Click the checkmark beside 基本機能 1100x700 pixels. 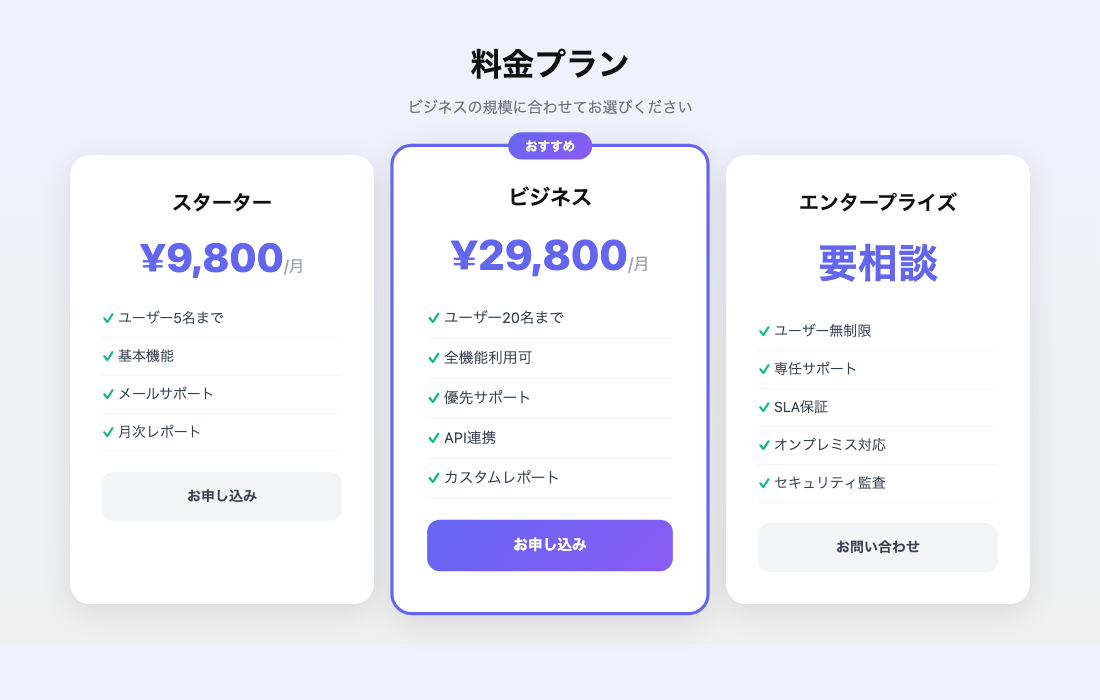click(107, 356)
